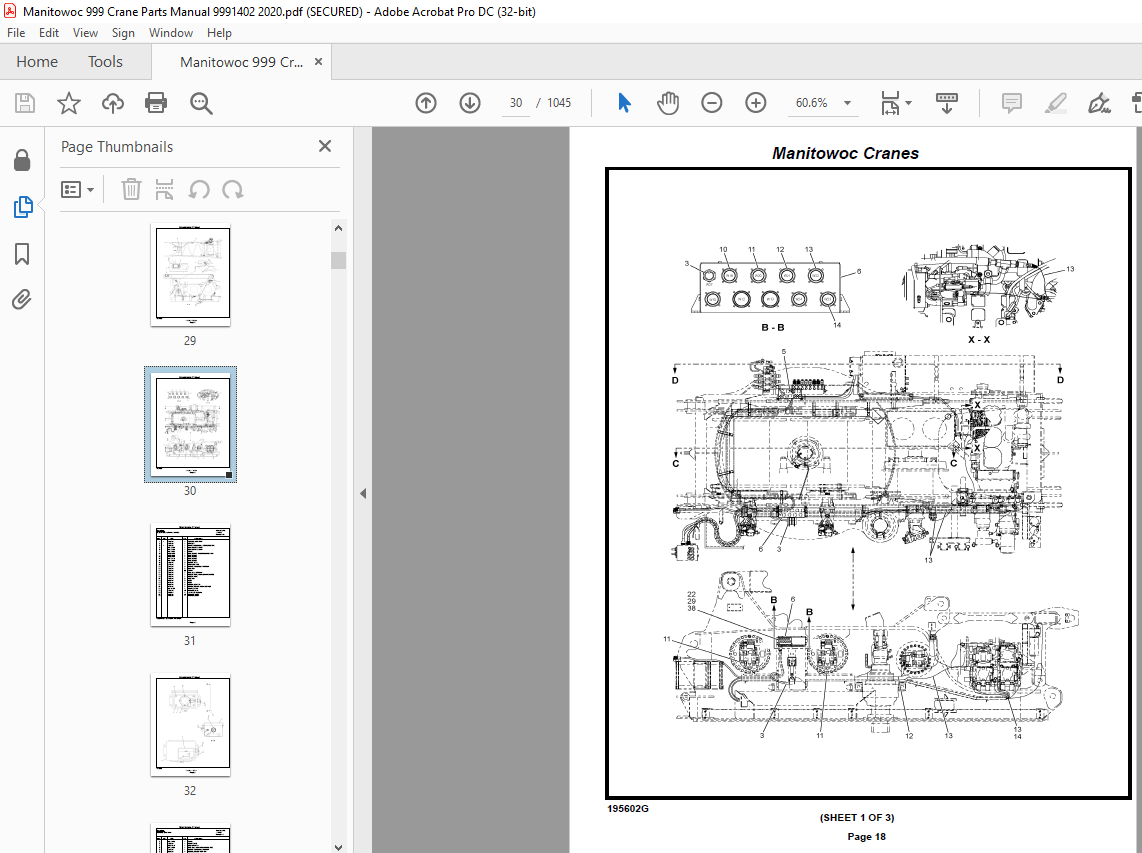The image size is (1142, 853).
Task: Open the Help menu
Action: [218, 33]
